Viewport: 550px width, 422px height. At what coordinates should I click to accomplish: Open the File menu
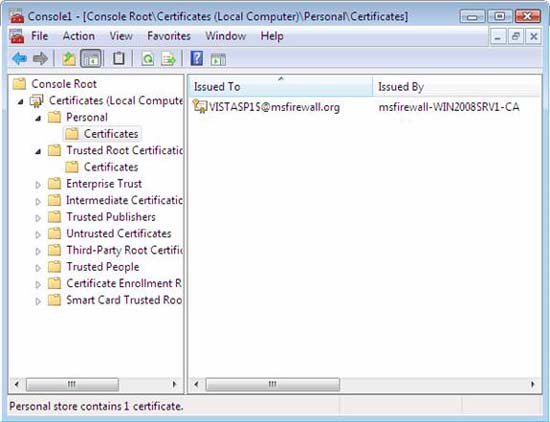tap(39, 36)
